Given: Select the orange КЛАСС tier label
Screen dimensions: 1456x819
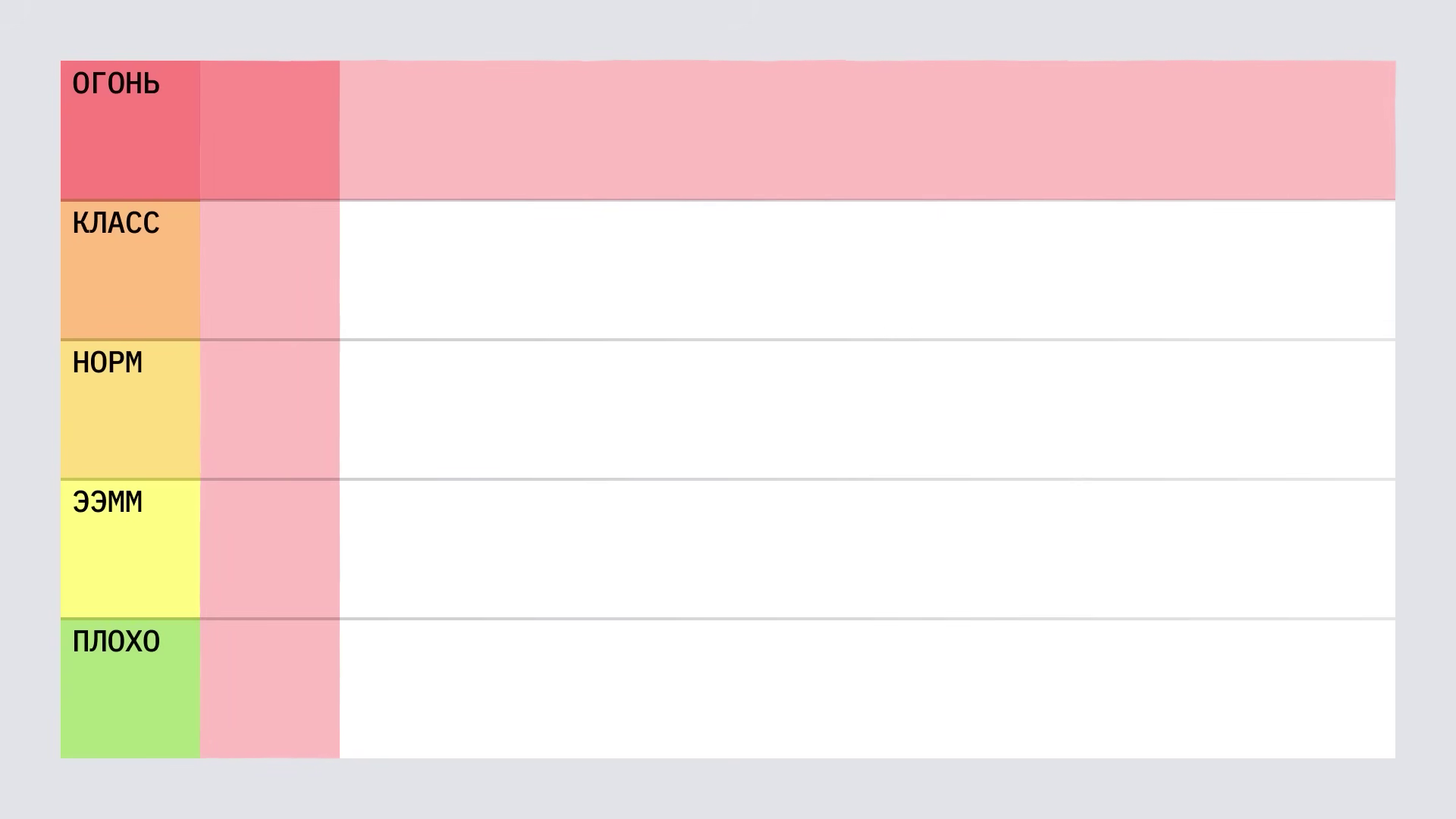Looking at the screenshot, I should coord(130,270).
